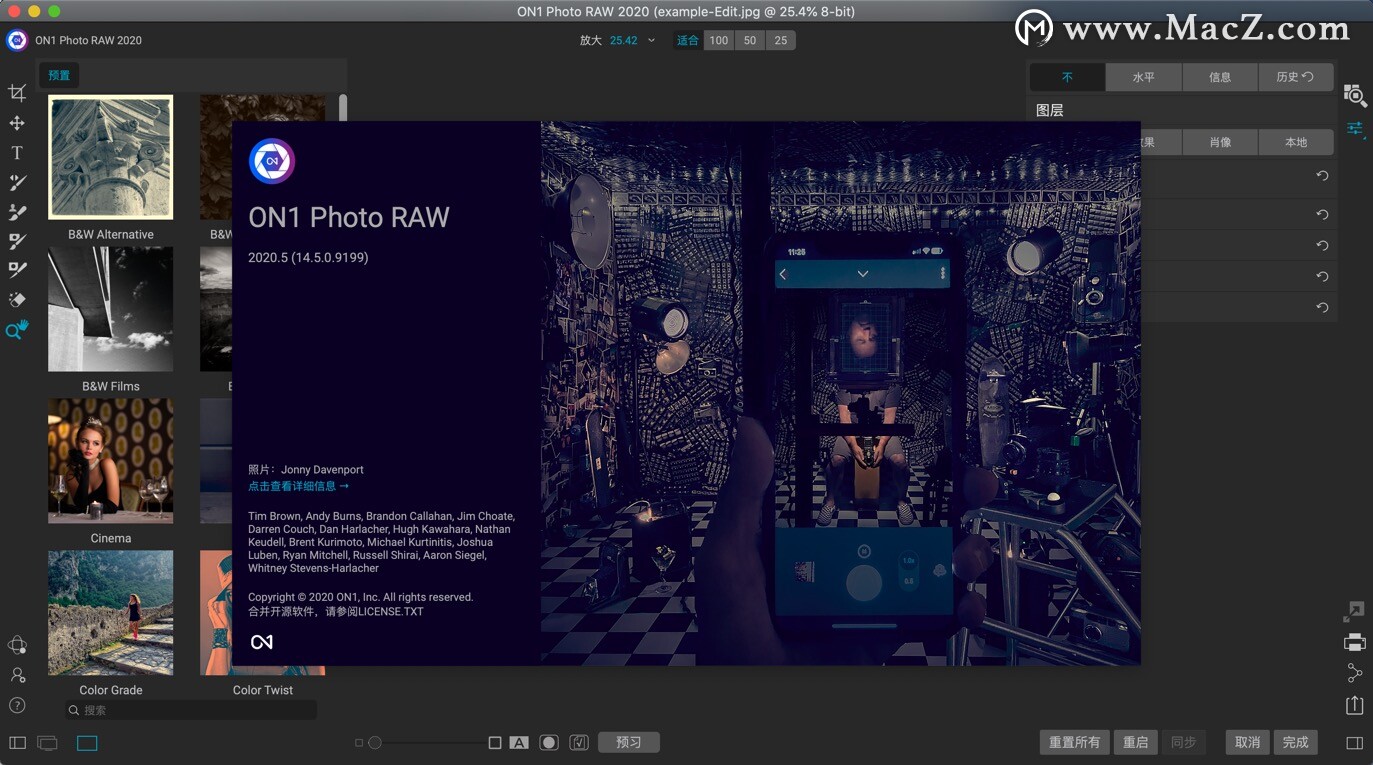The width and height of the screenshot is (1373, 765).
Task: Open the zoom level dropdown arrow
Action: tap(651, 40)
